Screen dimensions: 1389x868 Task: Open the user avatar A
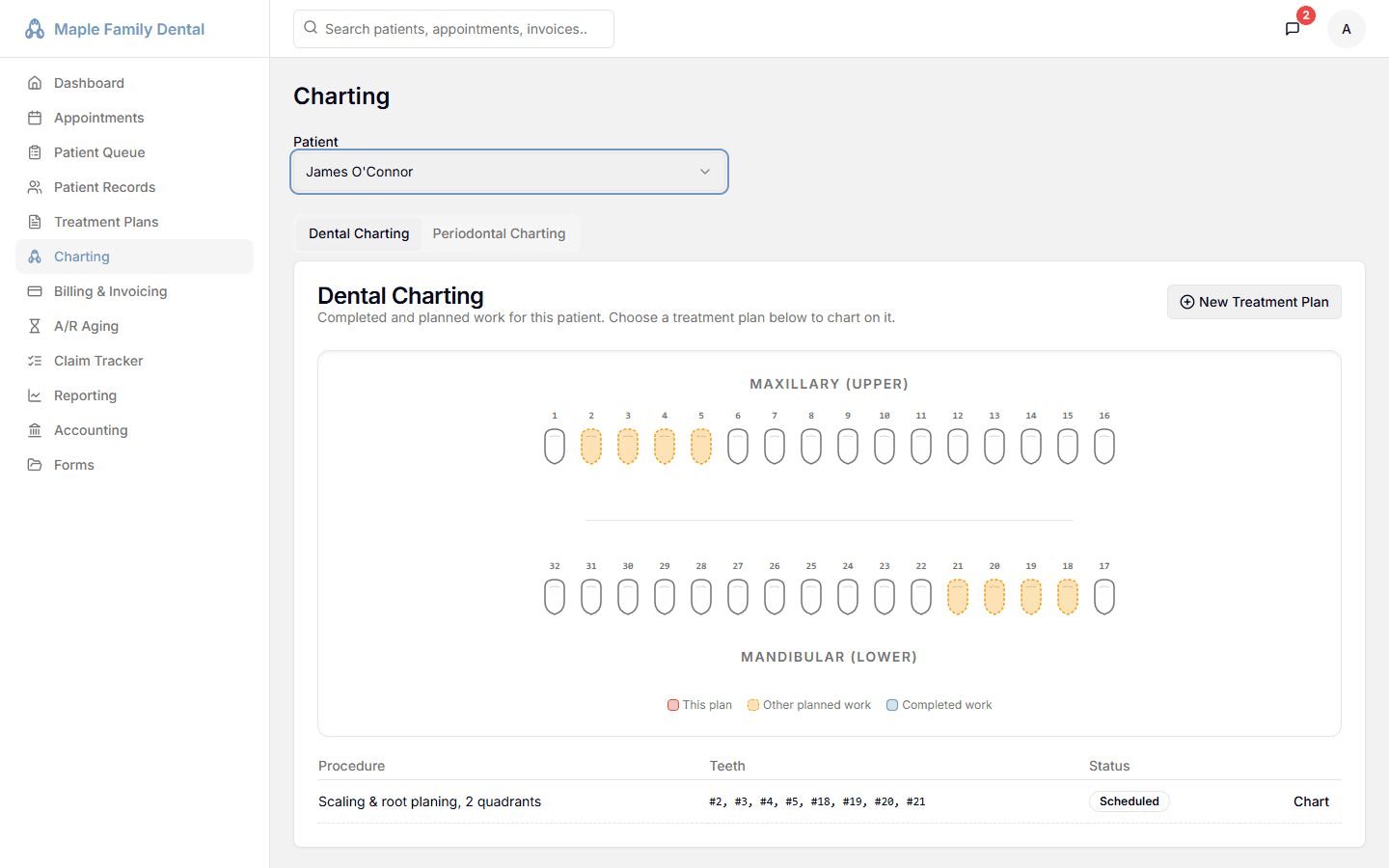pyautogui.click(x=1347, y=29)
